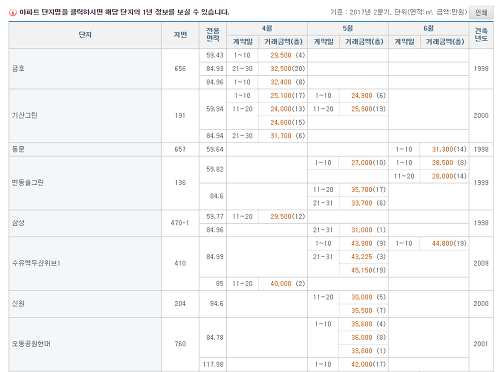Image resolution: width=500 pixels, height=372 pixels.
Task: Select the price 31,000 (1)
Action: [368, 230]
